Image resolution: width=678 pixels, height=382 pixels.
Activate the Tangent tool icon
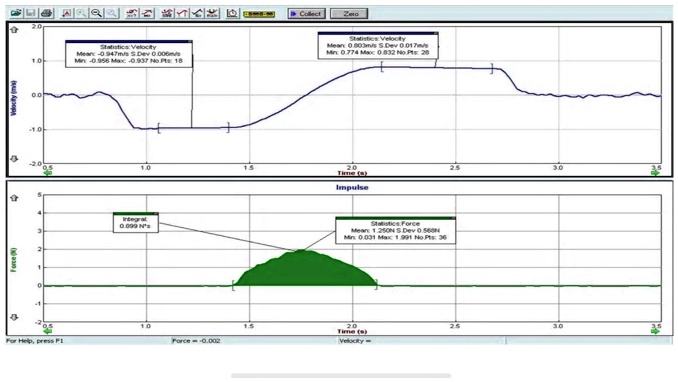tap(147, 13)
